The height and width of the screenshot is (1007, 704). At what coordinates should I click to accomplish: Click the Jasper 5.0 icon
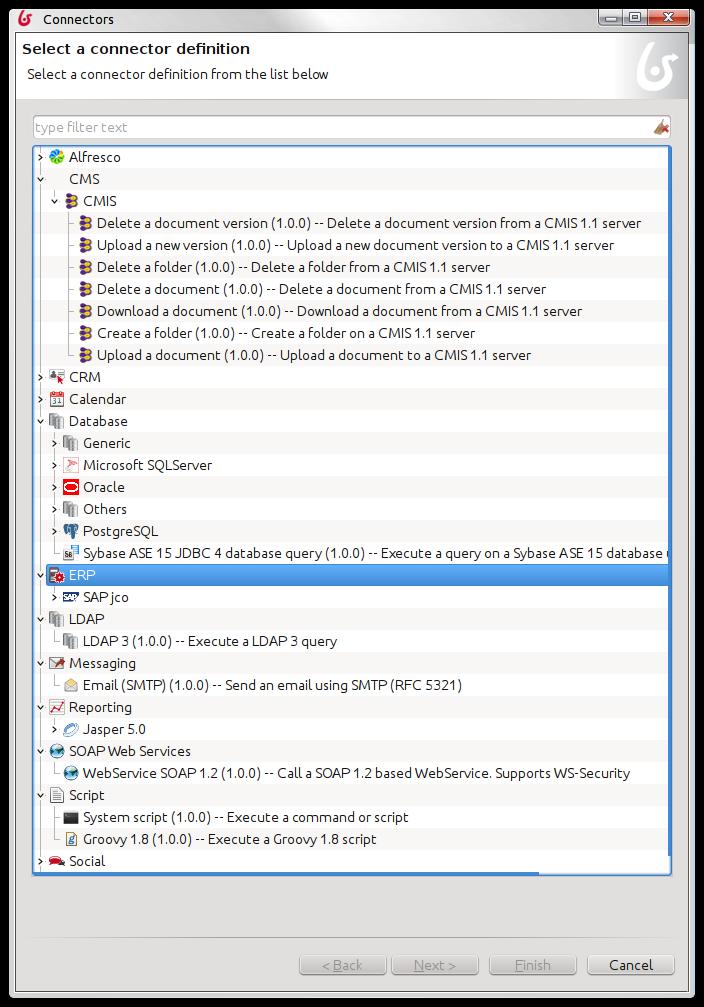click(71, 729)
